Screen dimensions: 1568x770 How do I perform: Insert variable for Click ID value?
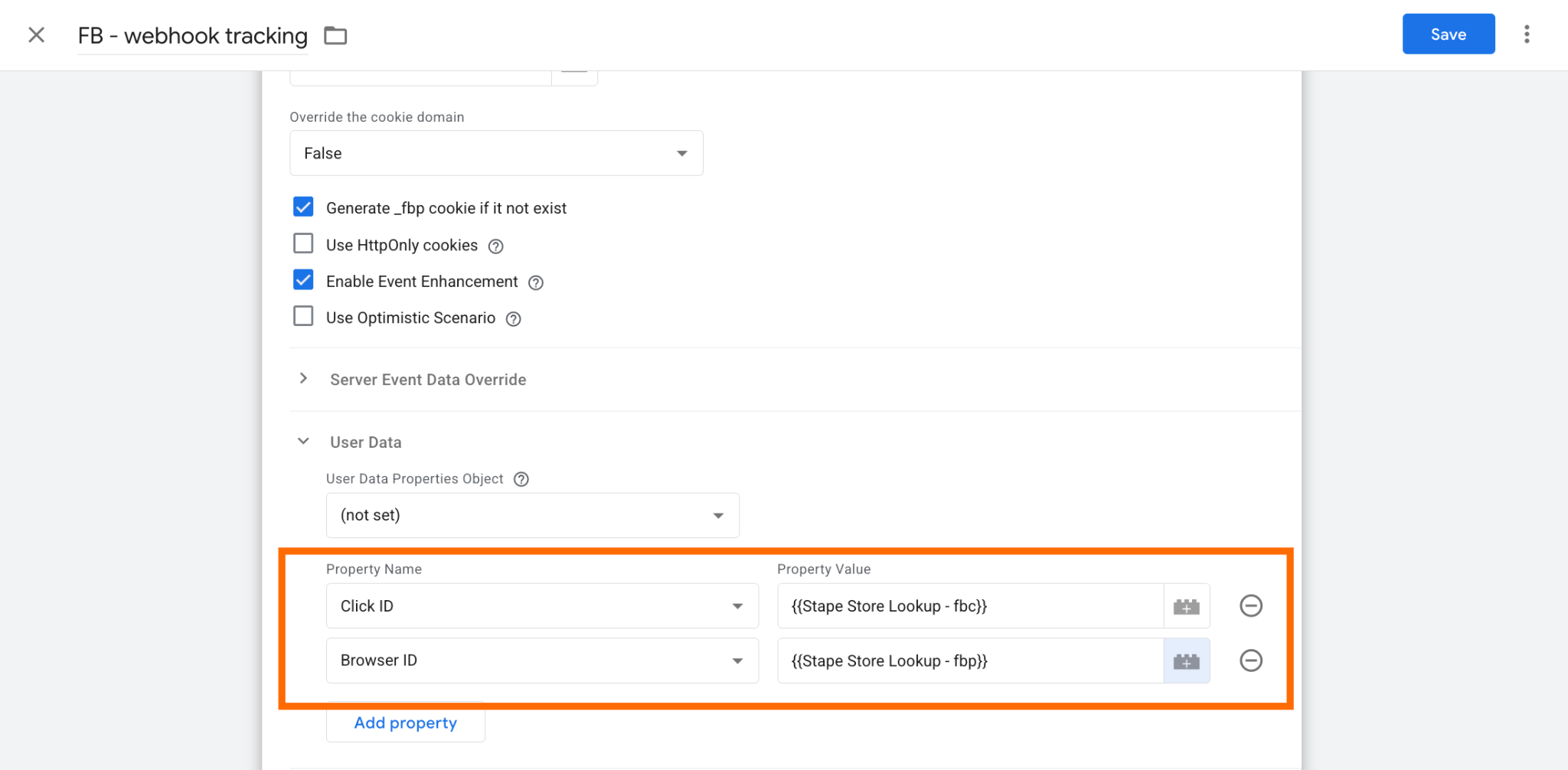(x=1187, y=606)
